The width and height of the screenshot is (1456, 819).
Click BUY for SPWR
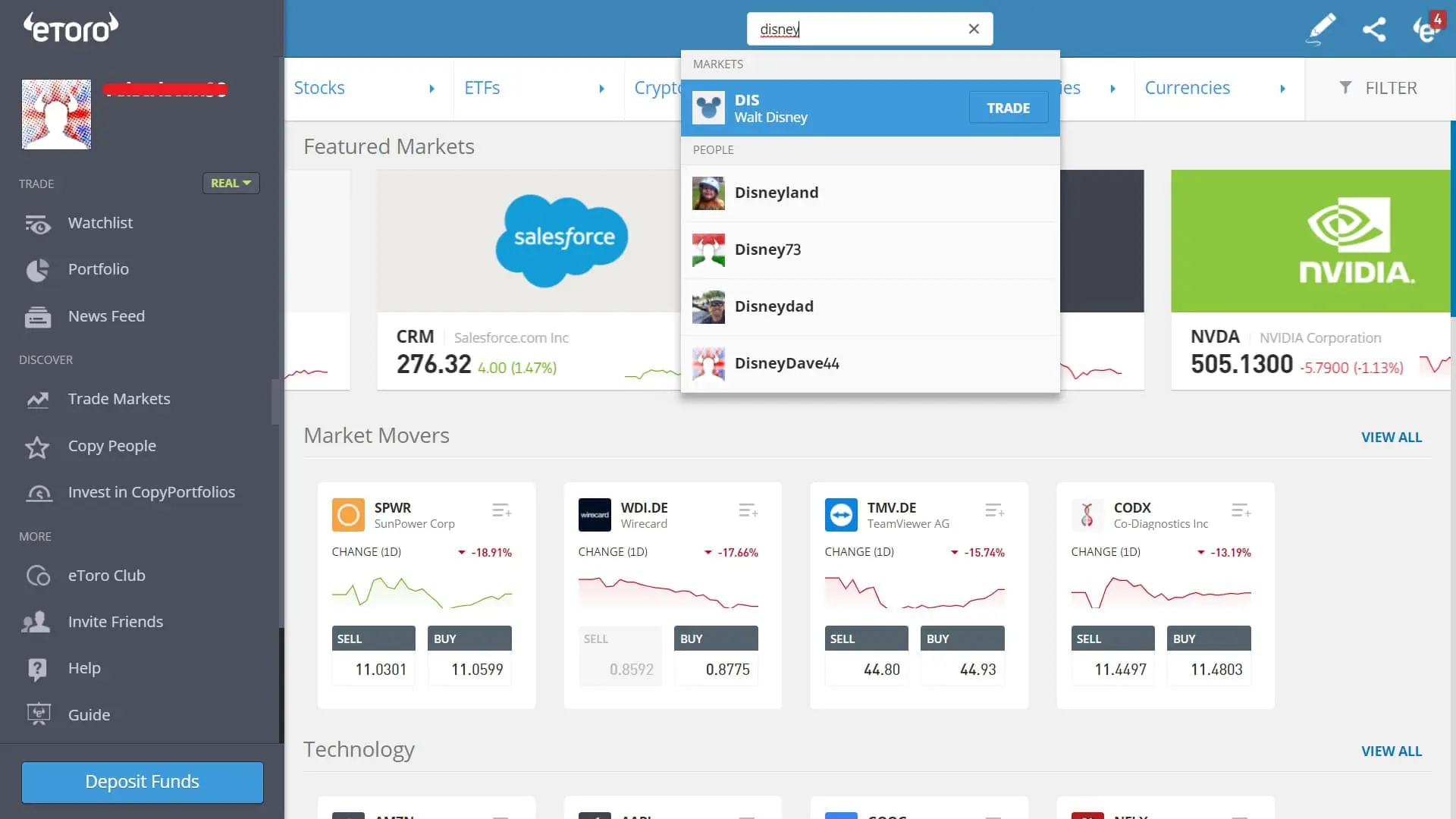click(469, 656)
